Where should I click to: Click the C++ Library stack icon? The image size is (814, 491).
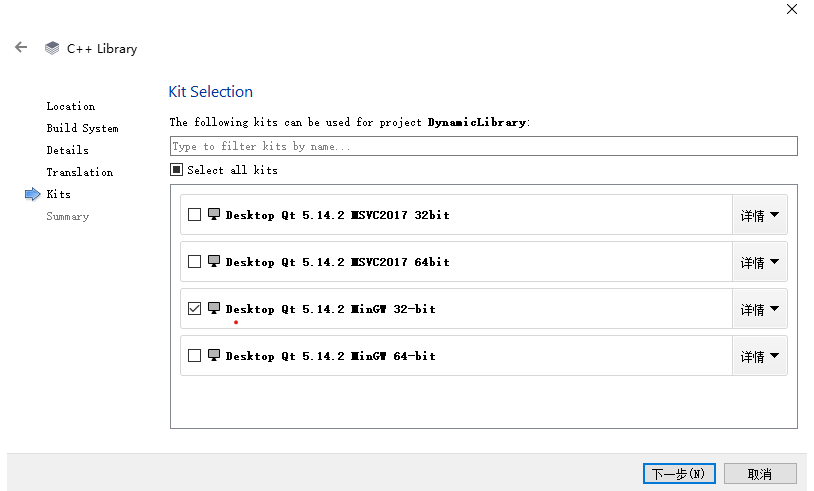[x=52, y=48]
